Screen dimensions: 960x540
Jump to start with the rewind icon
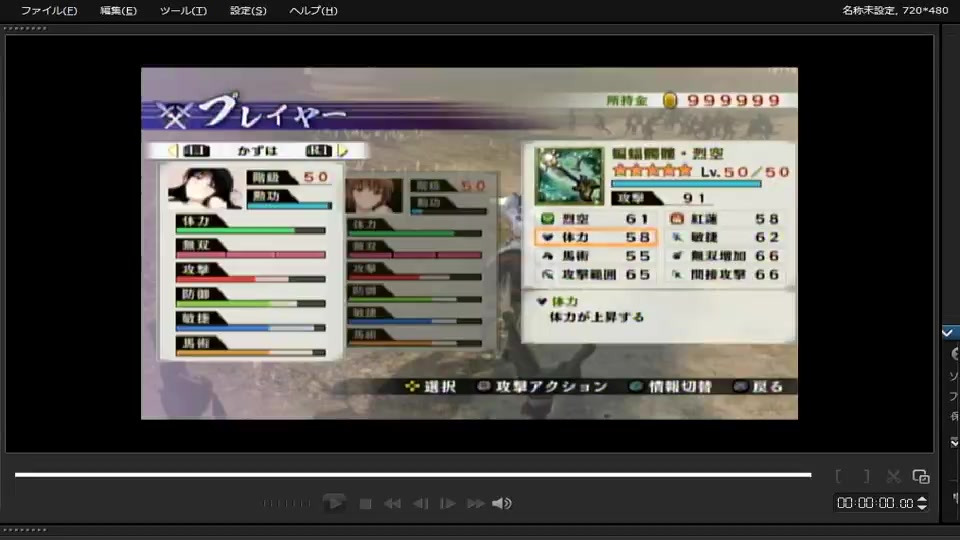tap(392, 503)
